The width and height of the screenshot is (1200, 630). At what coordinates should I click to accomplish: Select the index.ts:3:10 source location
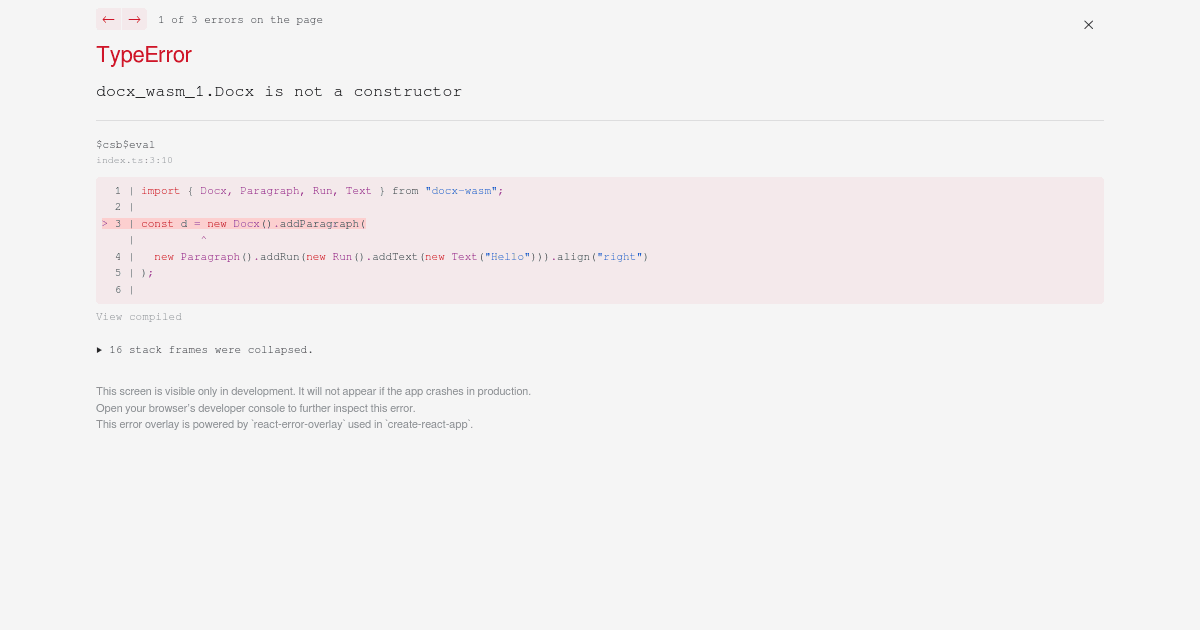(x=134, y=160)
